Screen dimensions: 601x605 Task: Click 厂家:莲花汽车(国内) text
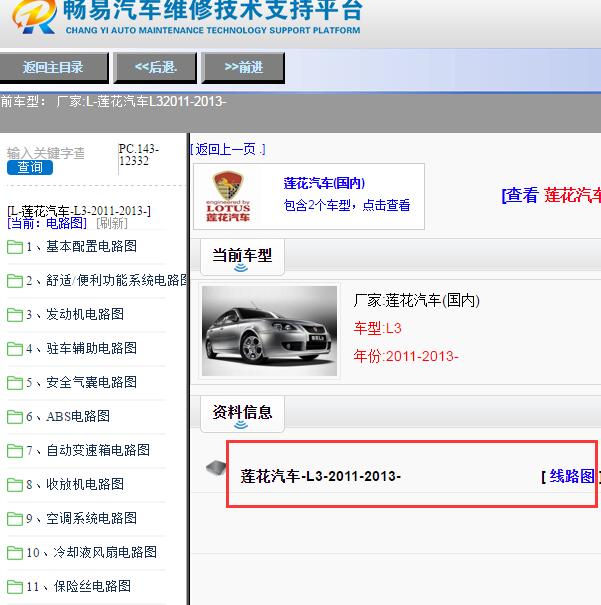point(417,300)
